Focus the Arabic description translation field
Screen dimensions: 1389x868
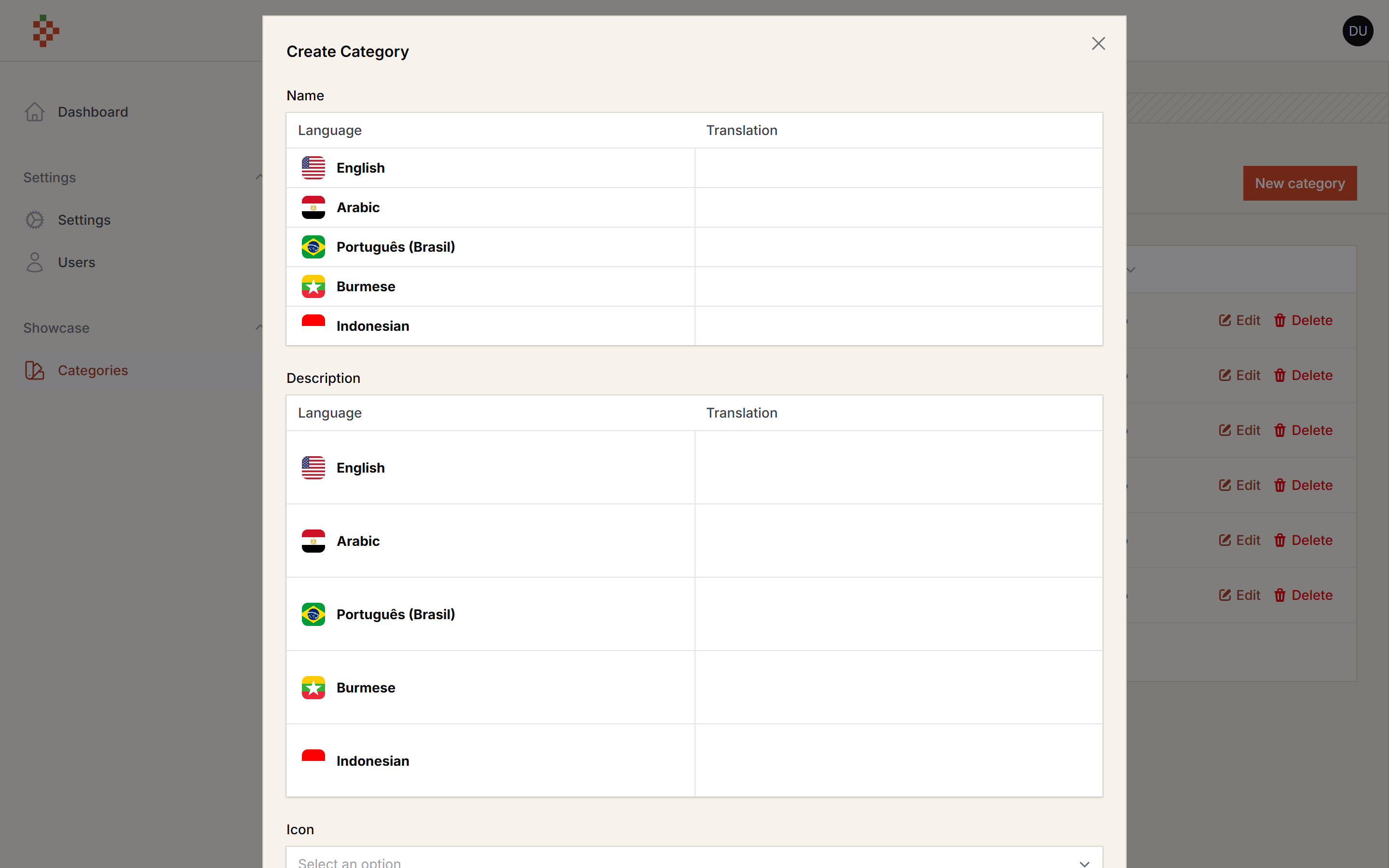tap(898, 541)
